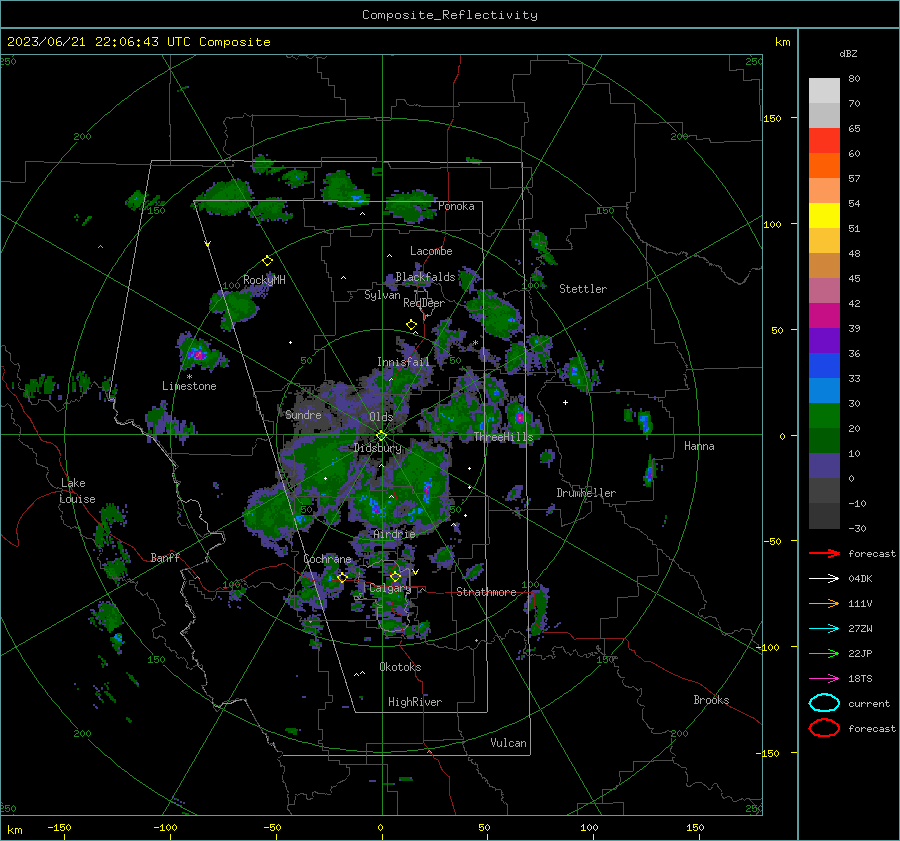Click the yellow radar-center diamond at Didsbury
This screenshot has height=841, width=900.
point(381,436)
